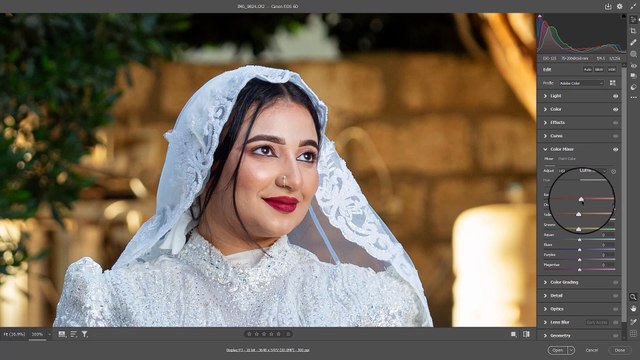Toggle Color panel visibility eye
The width and height of the screenshot is (640, 360).
[615, 109]
